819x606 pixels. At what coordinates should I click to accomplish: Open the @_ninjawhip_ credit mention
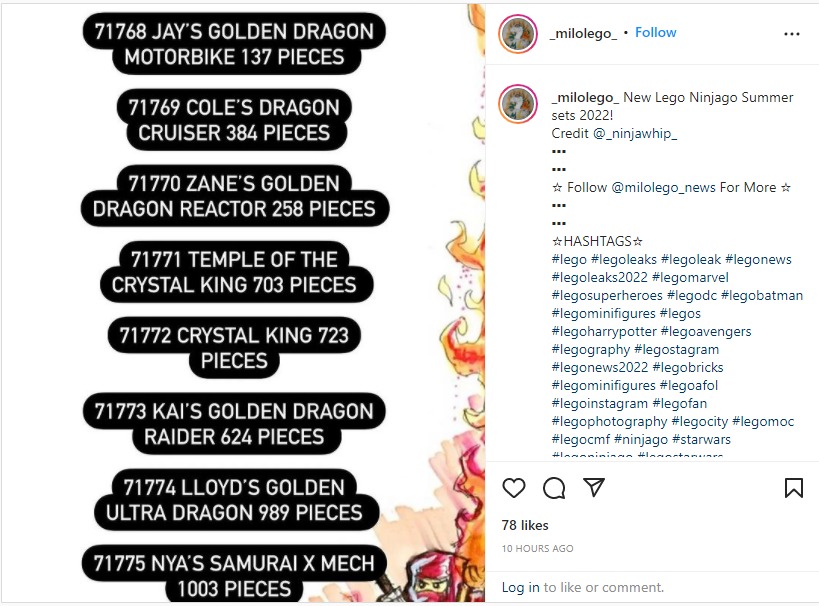pyautogui.click(x=635, y=134)
